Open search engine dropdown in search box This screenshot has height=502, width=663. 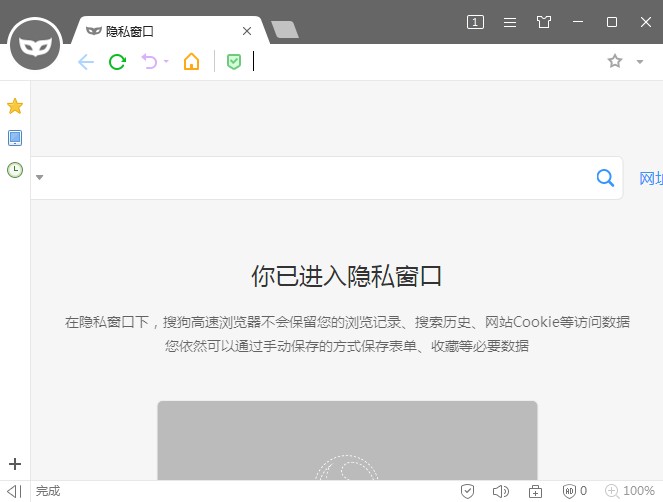[x=40, y=178]
